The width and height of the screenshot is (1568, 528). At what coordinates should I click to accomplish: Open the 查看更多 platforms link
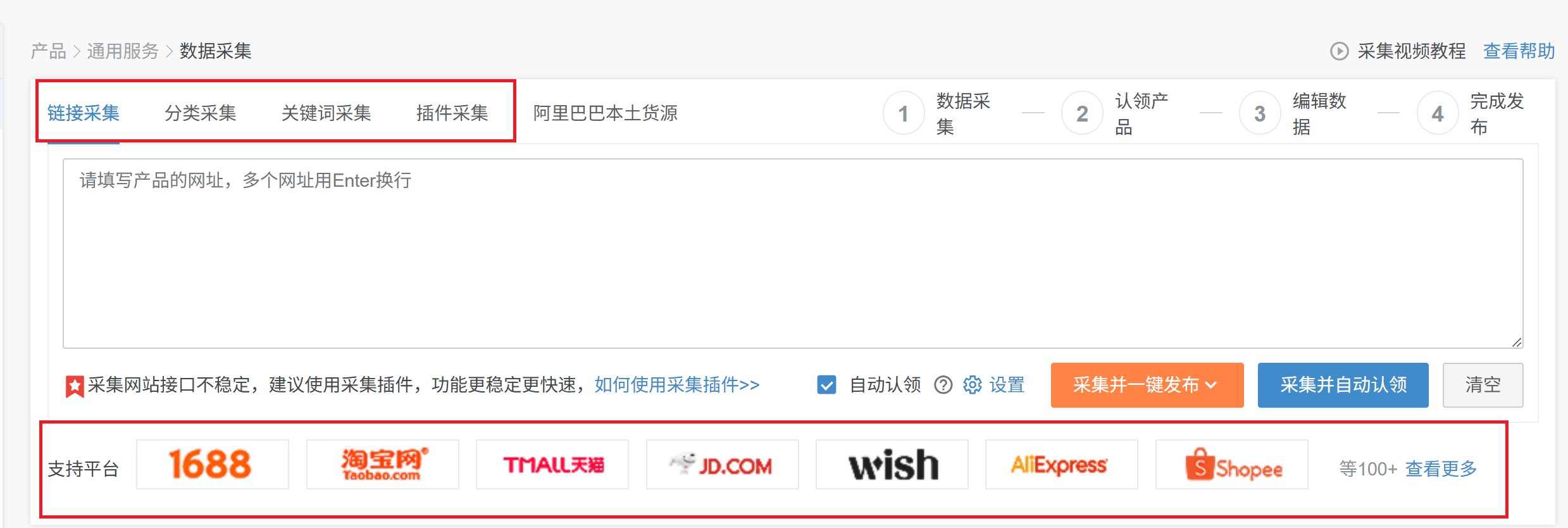coord(1441,468)
